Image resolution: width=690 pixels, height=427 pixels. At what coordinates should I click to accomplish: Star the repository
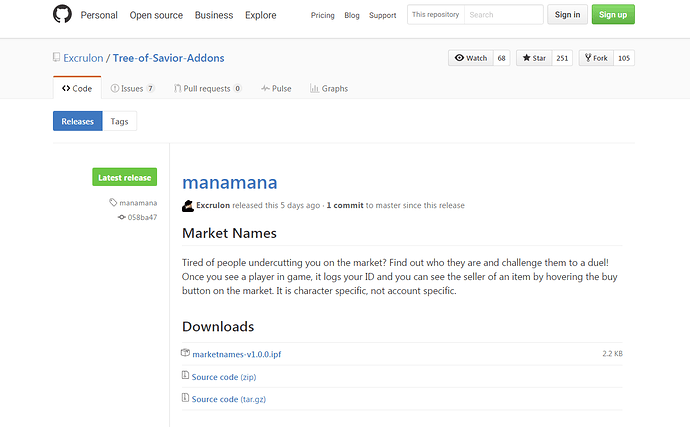coord(533,58)
